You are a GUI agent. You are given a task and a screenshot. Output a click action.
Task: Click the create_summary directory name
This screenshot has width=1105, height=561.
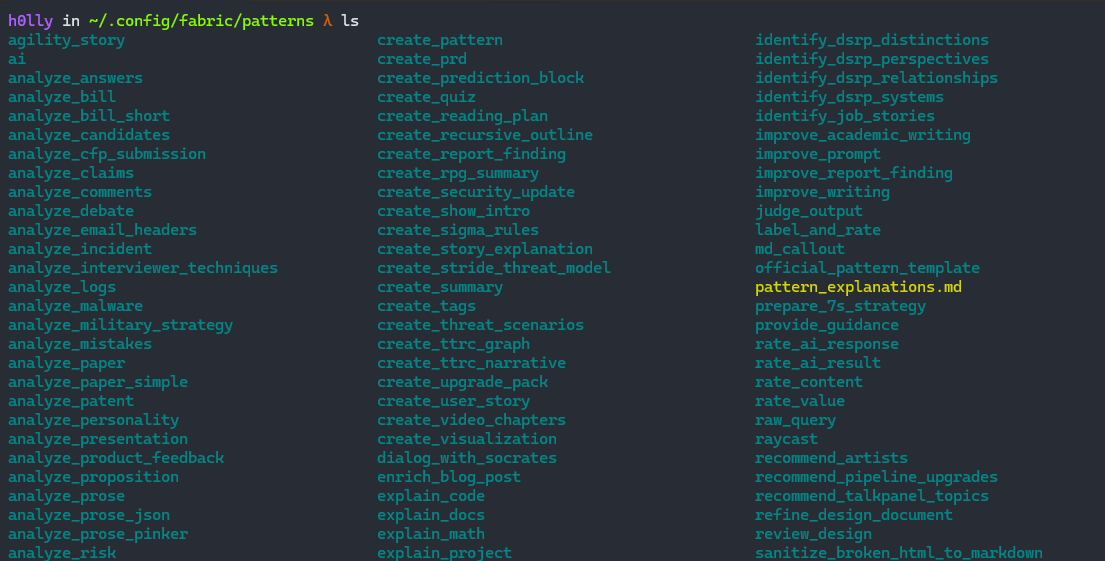click(x=439, y=287)
